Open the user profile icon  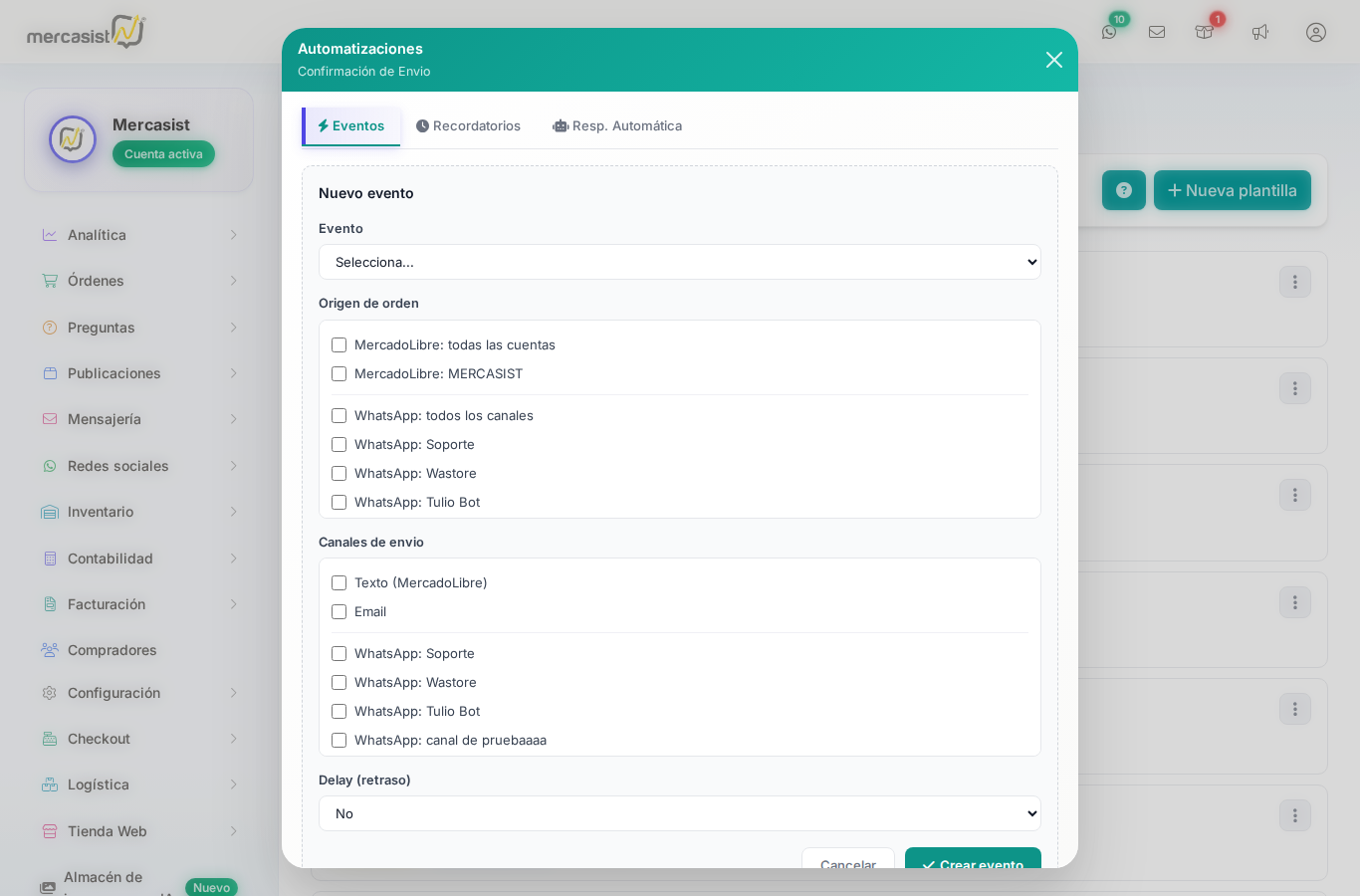pos(1316,32)
